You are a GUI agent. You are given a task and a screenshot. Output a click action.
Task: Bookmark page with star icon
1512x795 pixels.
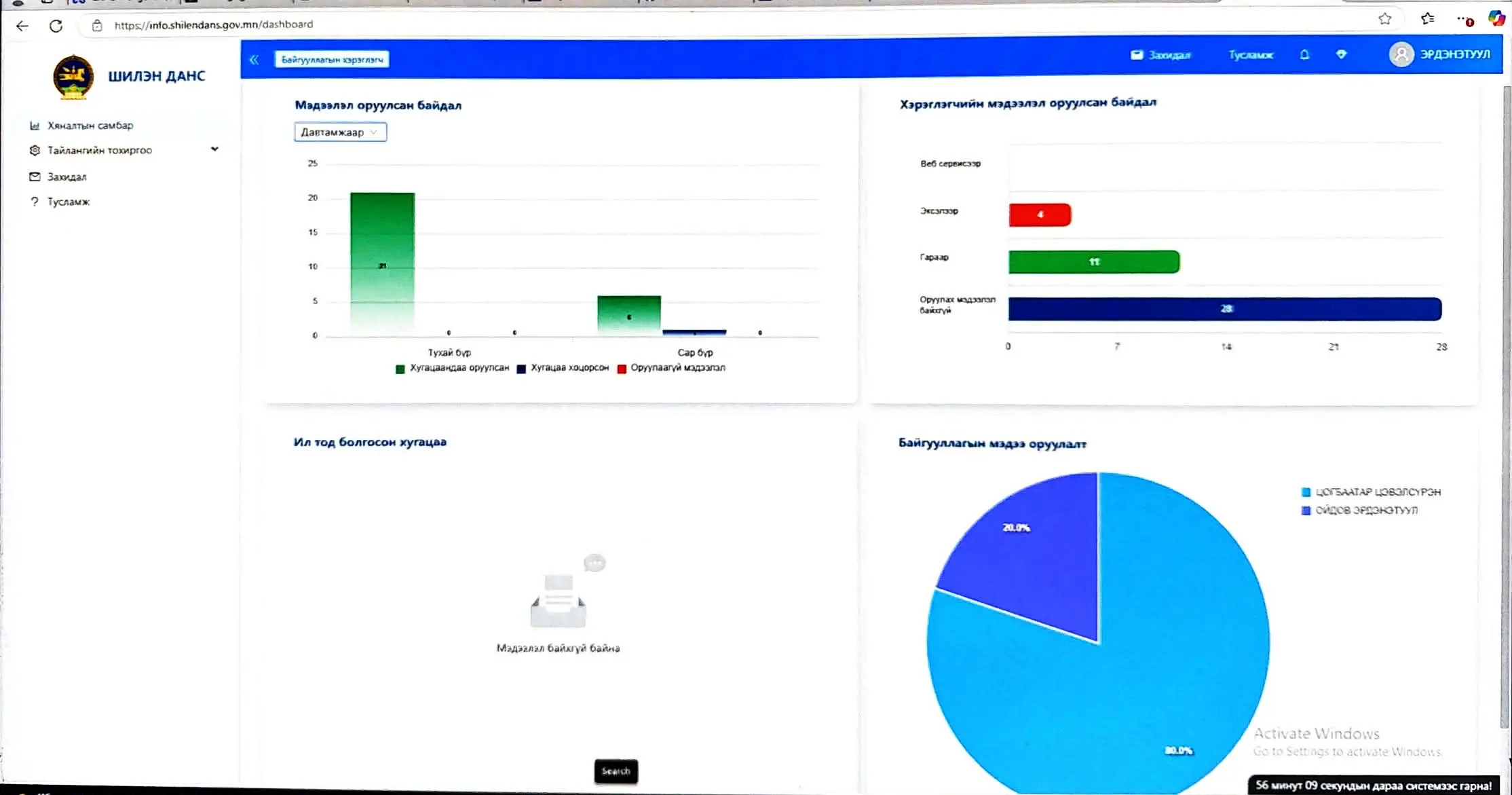[1385, 19]
